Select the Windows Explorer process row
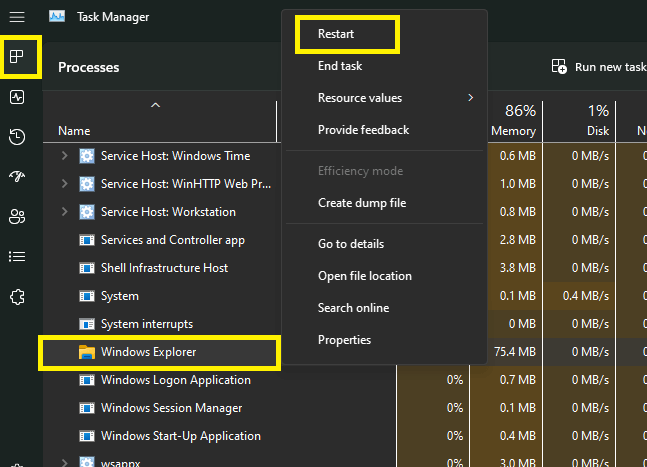Image resolution: width=647 pixels, height=467 pixels. pos(148,352)
